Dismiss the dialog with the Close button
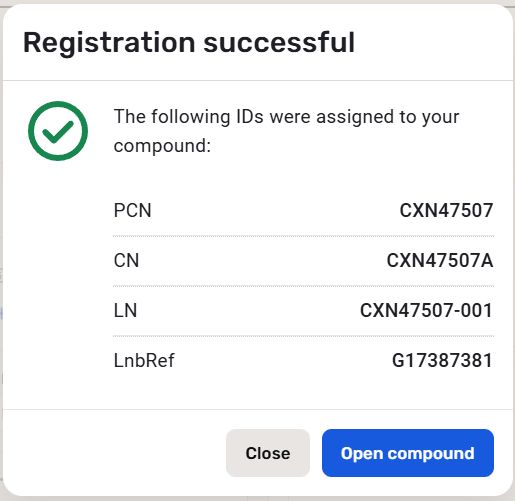This screenshot has width=515, height=501. [x=268, y=453]
